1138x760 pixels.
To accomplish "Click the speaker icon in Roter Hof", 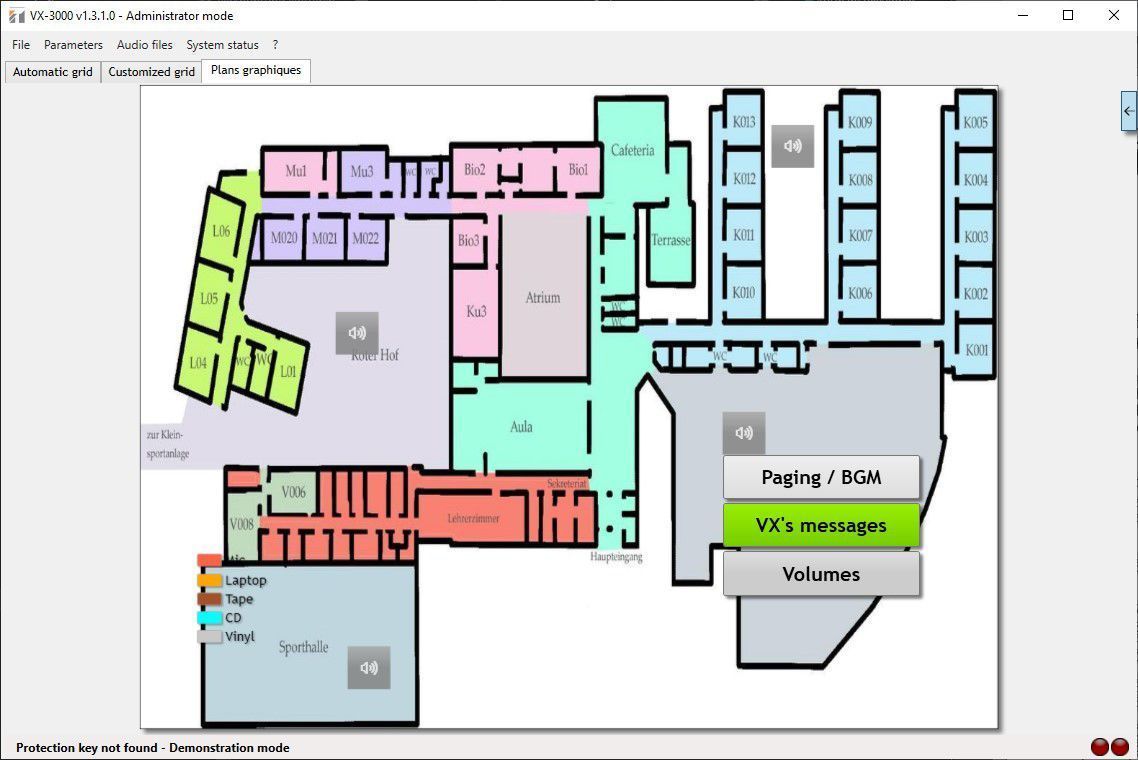I will (x=356, y=333).
